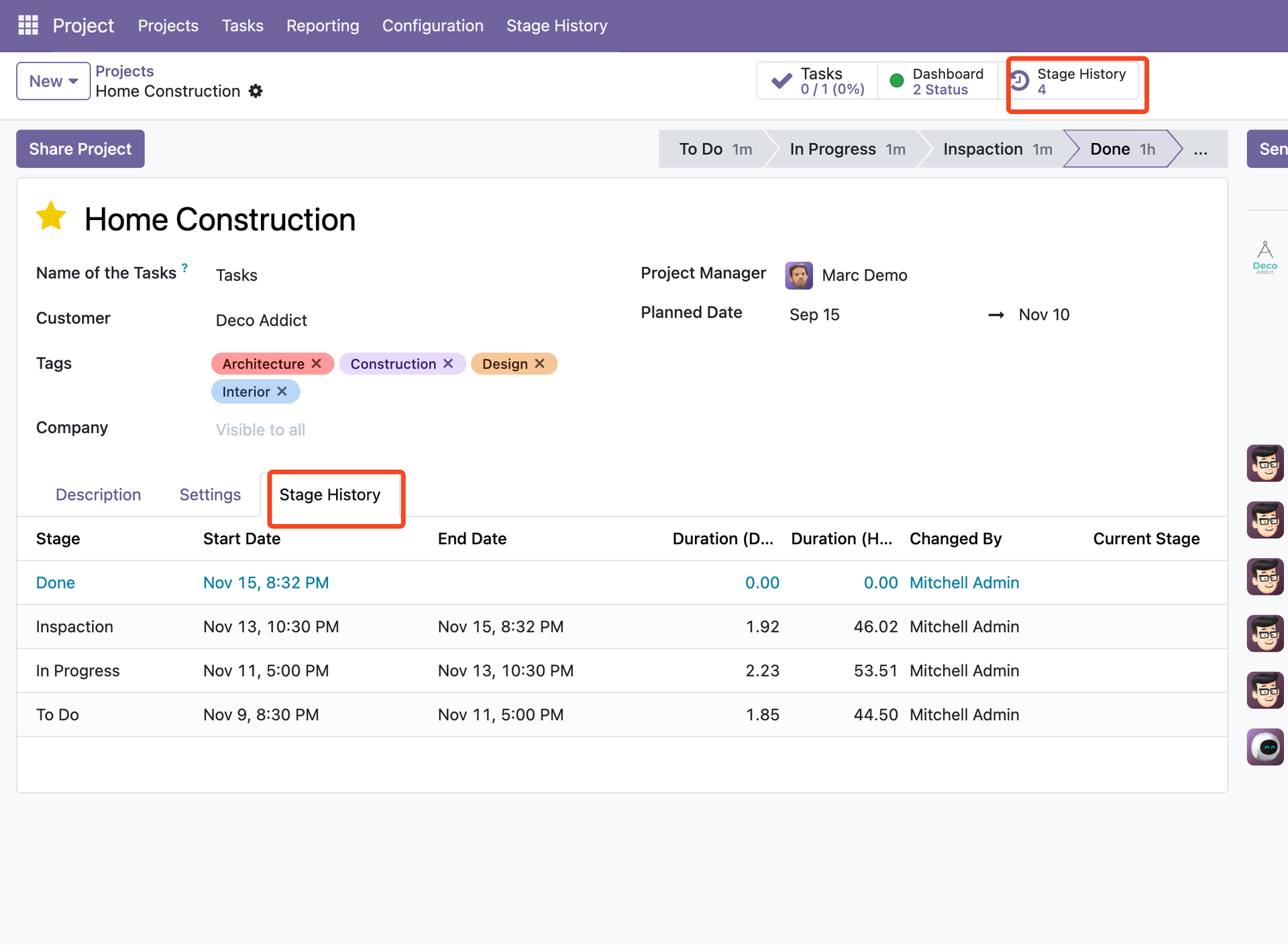Viewport: 1288px width, 945px height.
Task: Toggle the yellow favorite star
Action: point(51,217)
